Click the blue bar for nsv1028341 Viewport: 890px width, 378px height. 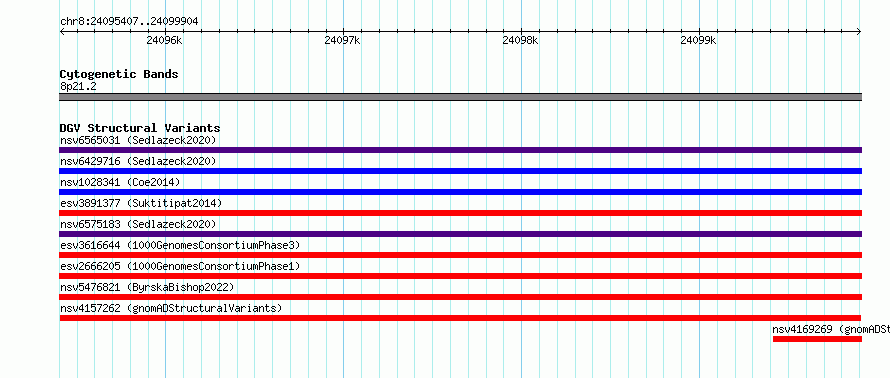(x=460, y=192)
